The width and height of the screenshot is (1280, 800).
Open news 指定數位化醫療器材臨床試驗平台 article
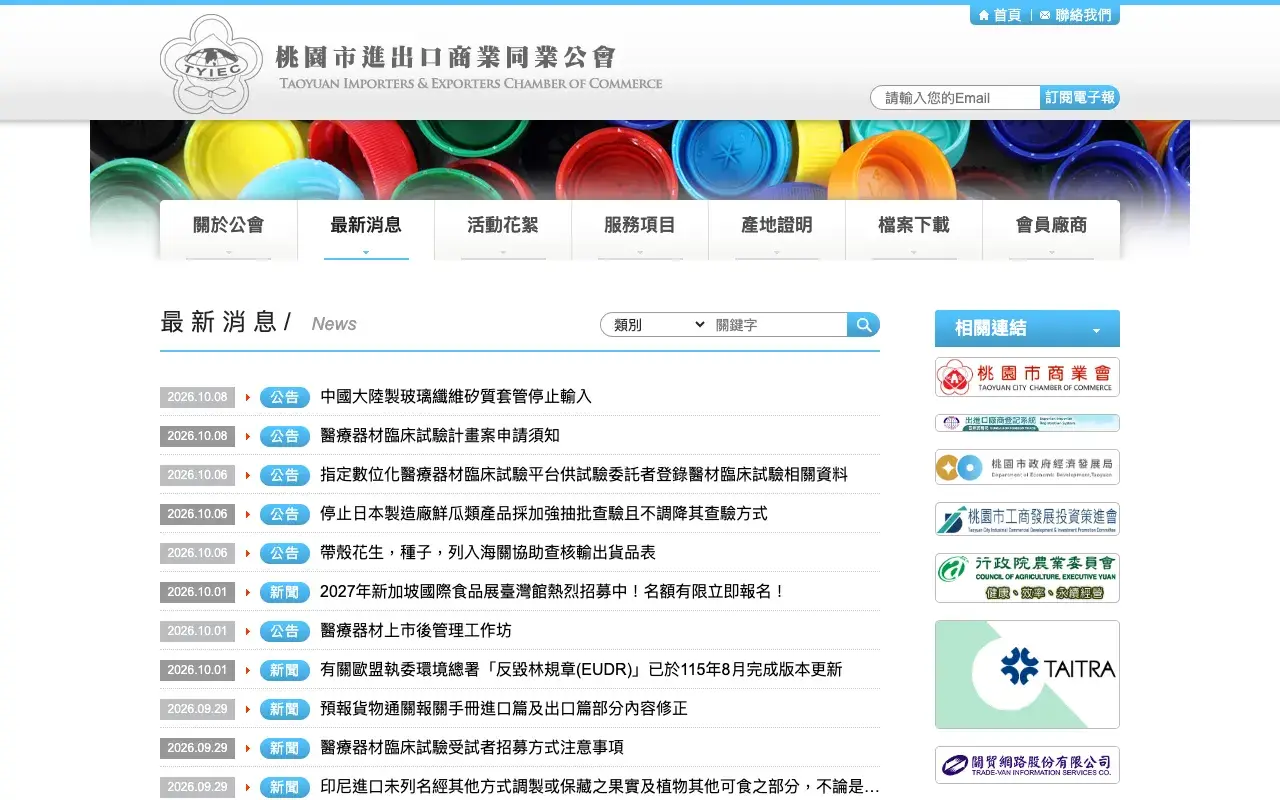[x=584, y=475]
